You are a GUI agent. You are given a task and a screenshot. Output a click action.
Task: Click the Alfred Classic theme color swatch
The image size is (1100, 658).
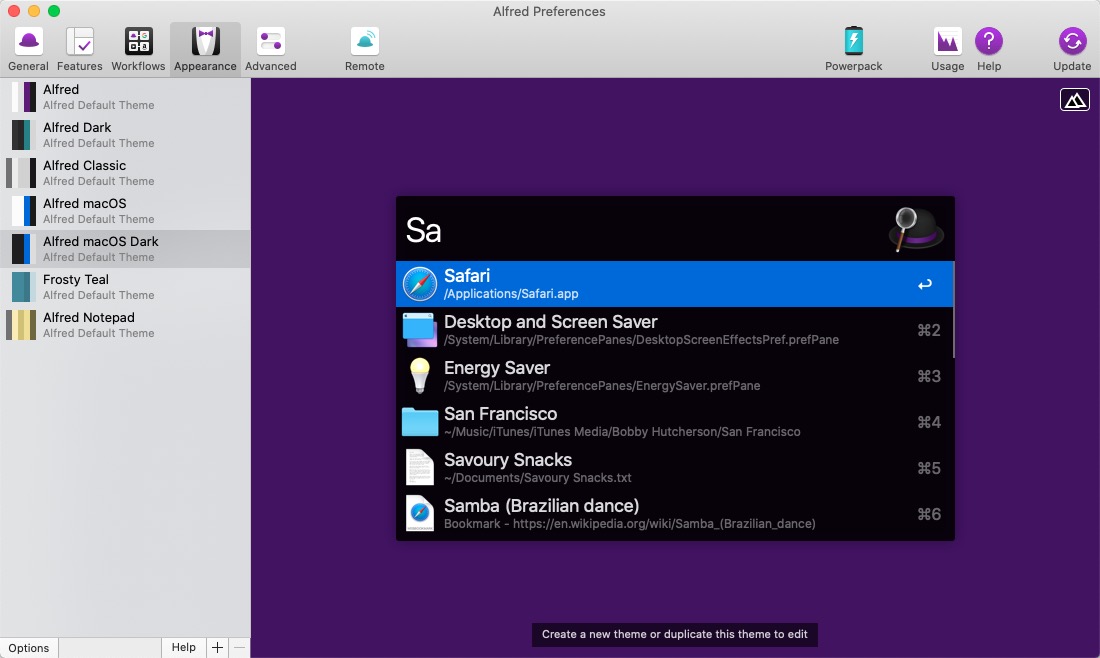coord(21,173)
